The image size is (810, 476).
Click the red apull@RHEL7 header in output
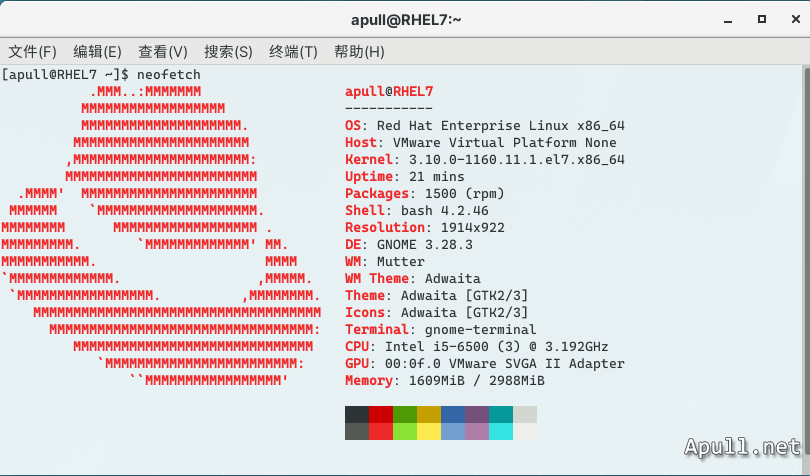[x=389, y=91]
